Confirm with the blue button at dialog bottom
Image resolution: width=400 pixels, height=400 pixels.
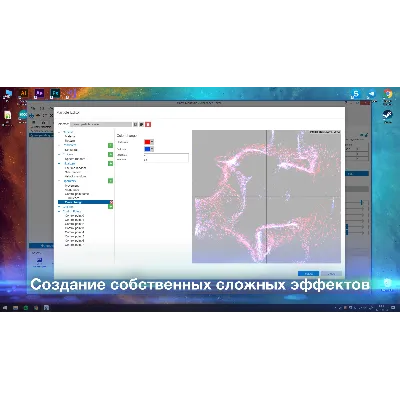coord(308,274)
